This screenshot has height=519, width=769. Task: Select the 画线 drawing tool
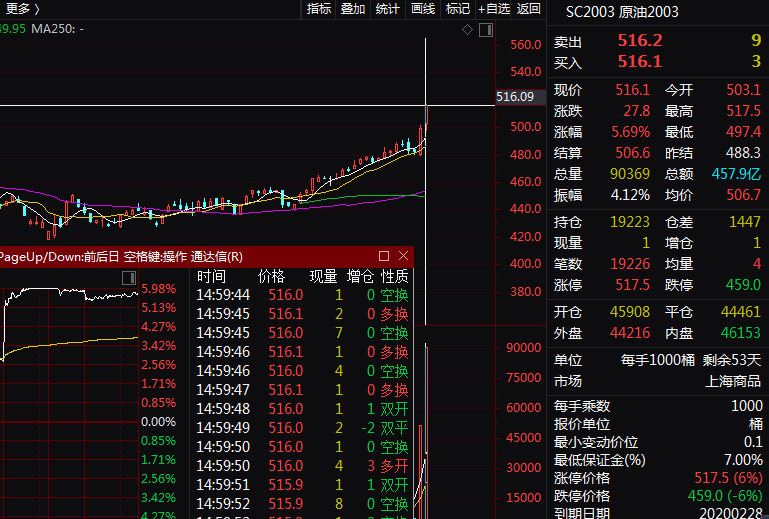pyautogui.click(x=423, y=9)
